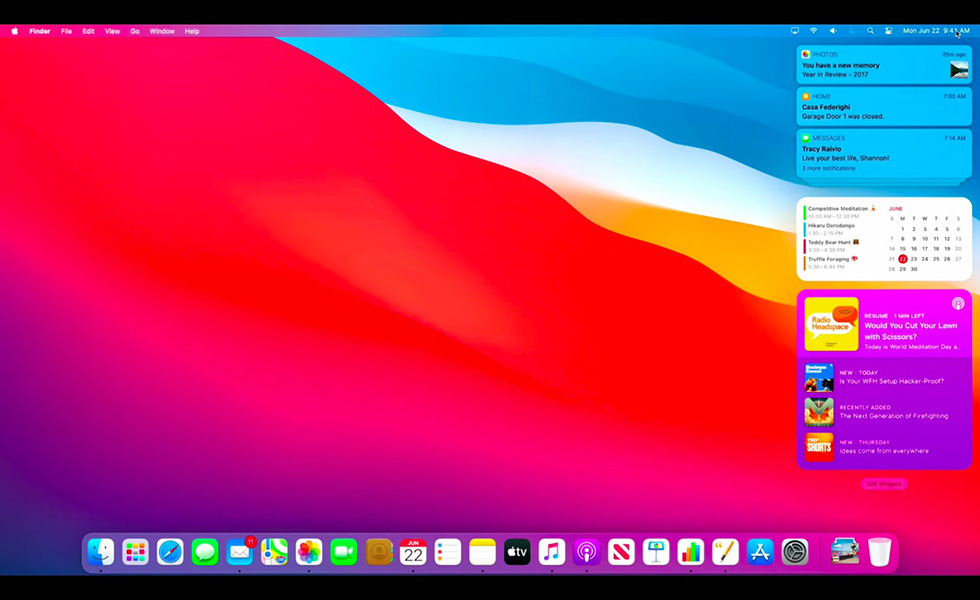Viewport: 980px width, 600px height.
Task: Click the Edit Widgets button
Action: (x=884, y=484)
